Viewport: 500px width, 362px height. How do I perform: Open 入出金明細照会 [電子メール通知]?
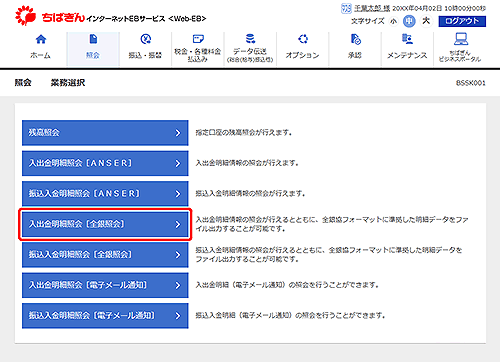105,285
